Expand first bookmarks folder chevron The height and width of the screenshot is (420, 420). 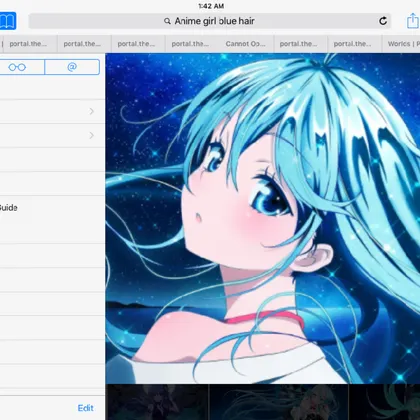(x=92, y=111)
